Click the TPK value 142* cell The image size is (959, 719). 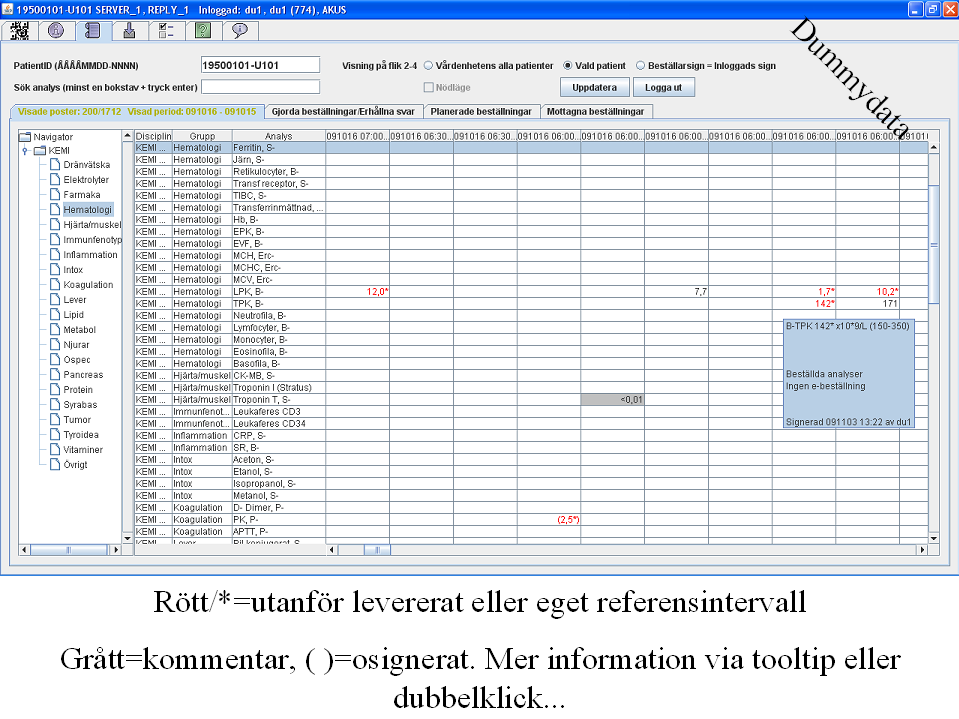coord(804,304)
